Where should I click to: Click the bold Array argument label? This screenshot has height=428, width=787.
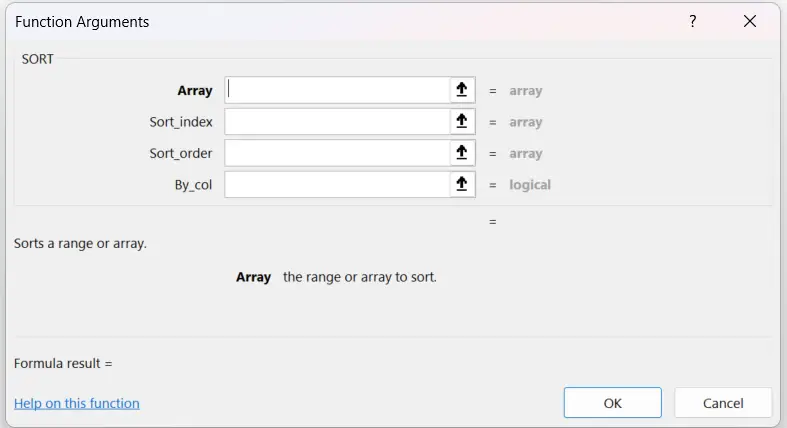coord(195,91)
